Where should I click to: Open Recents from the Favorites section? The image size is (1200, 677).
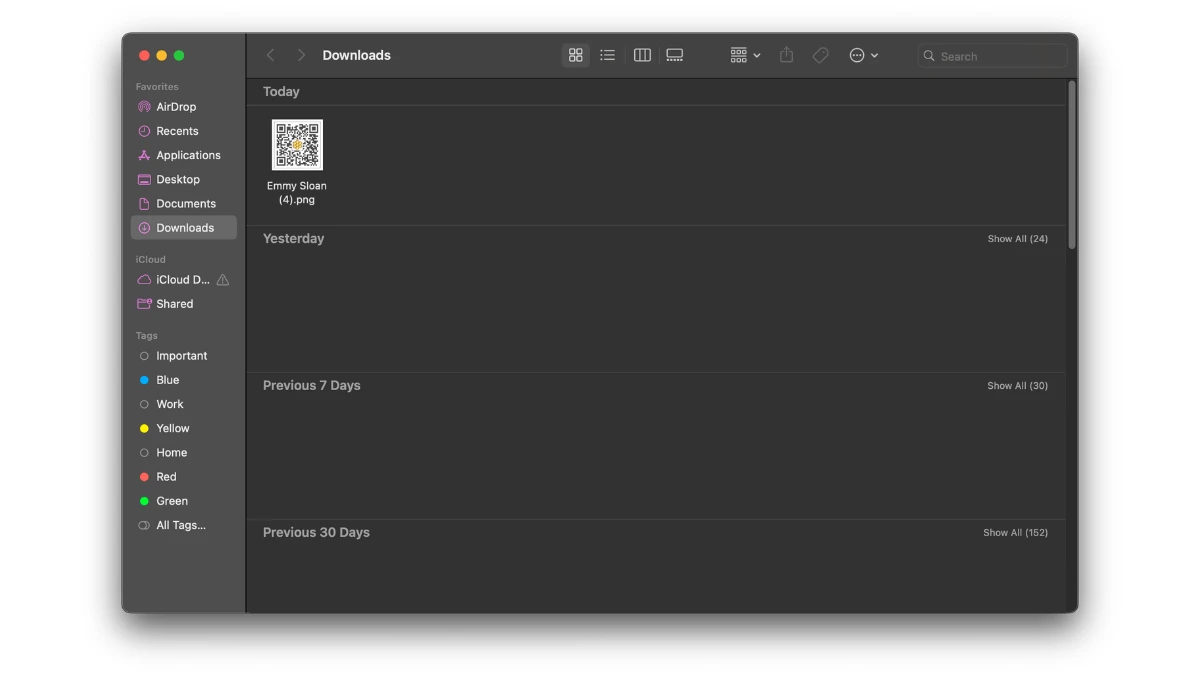click(x=176, y=131)
